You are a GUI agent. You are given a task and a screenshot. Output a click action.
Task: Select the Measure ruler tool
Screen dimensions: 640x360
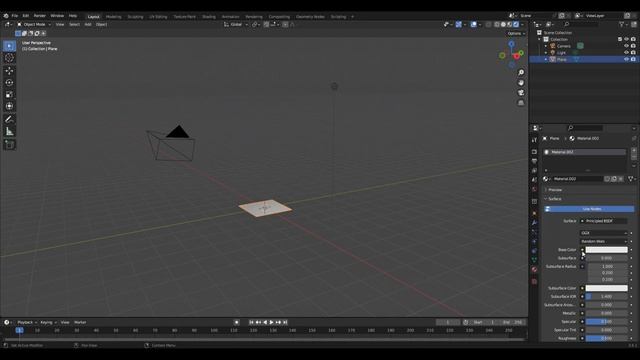(9, 131)
